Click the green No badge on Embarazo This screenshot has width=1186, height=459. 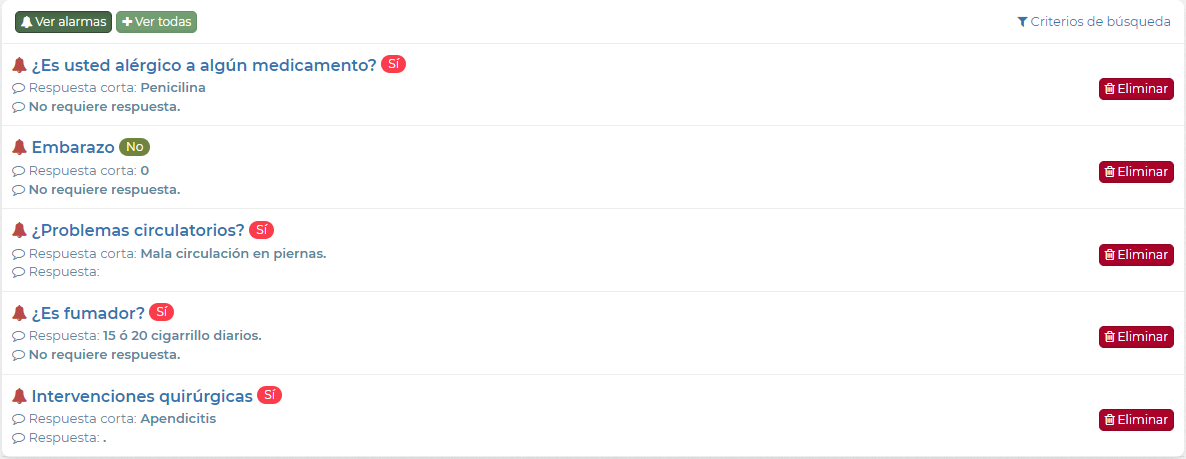point(134,147)
